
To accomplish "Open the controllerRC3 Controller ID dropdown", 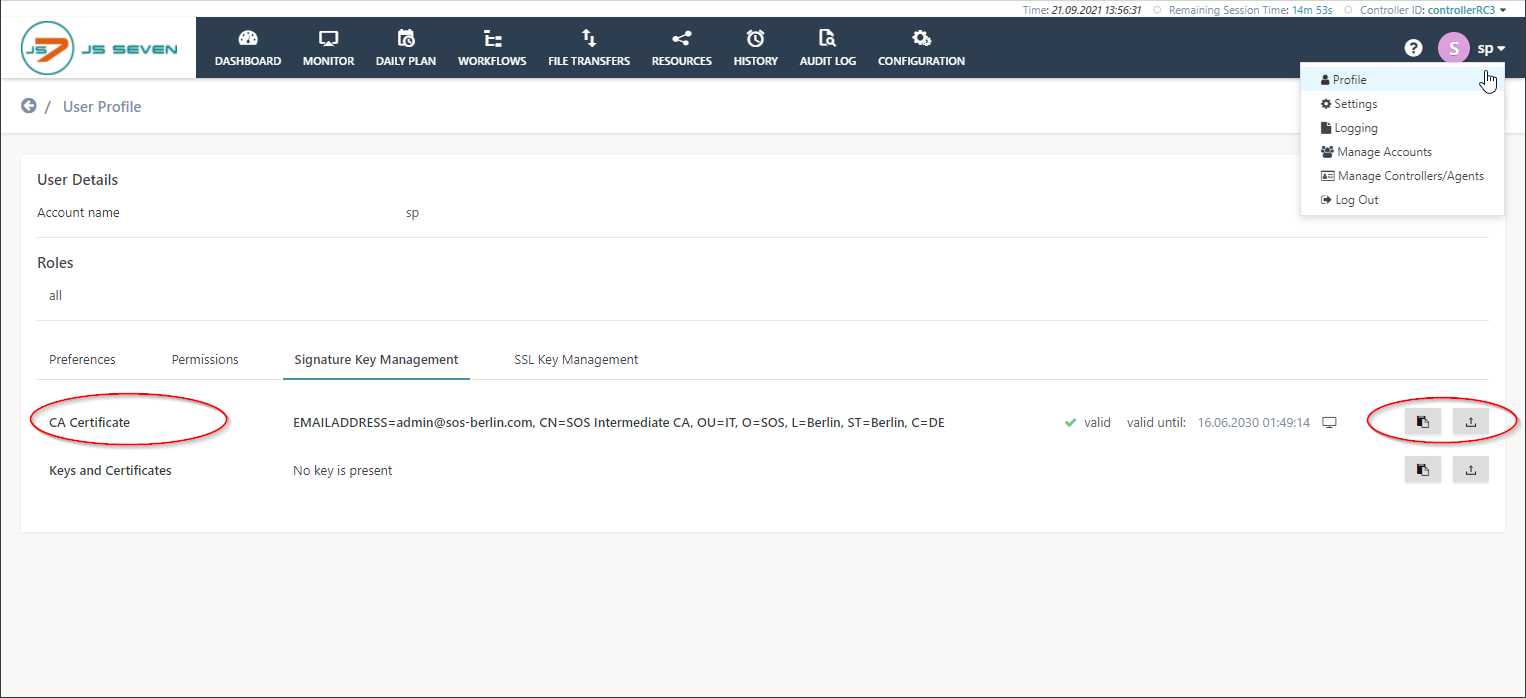I will coord(1467,9).
